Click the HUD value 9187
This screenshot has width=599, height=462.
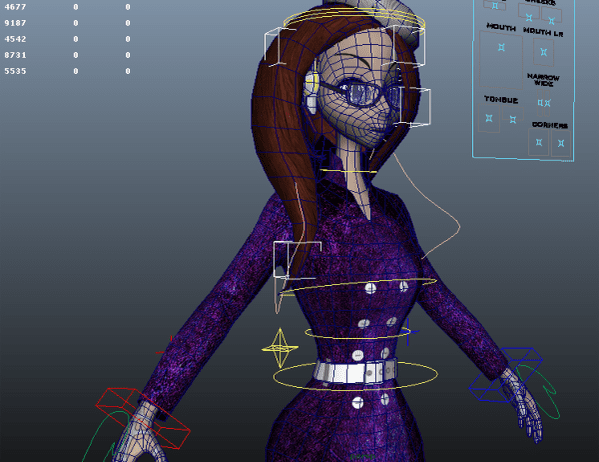[x=15, y=23]
